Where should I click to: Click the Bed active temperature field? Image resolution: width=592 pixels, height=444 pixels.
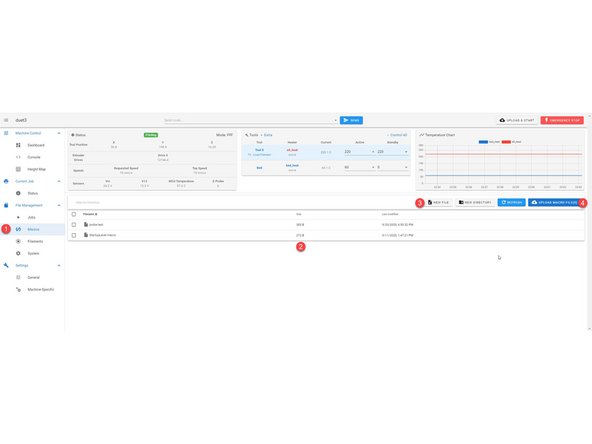click(357, 167)
